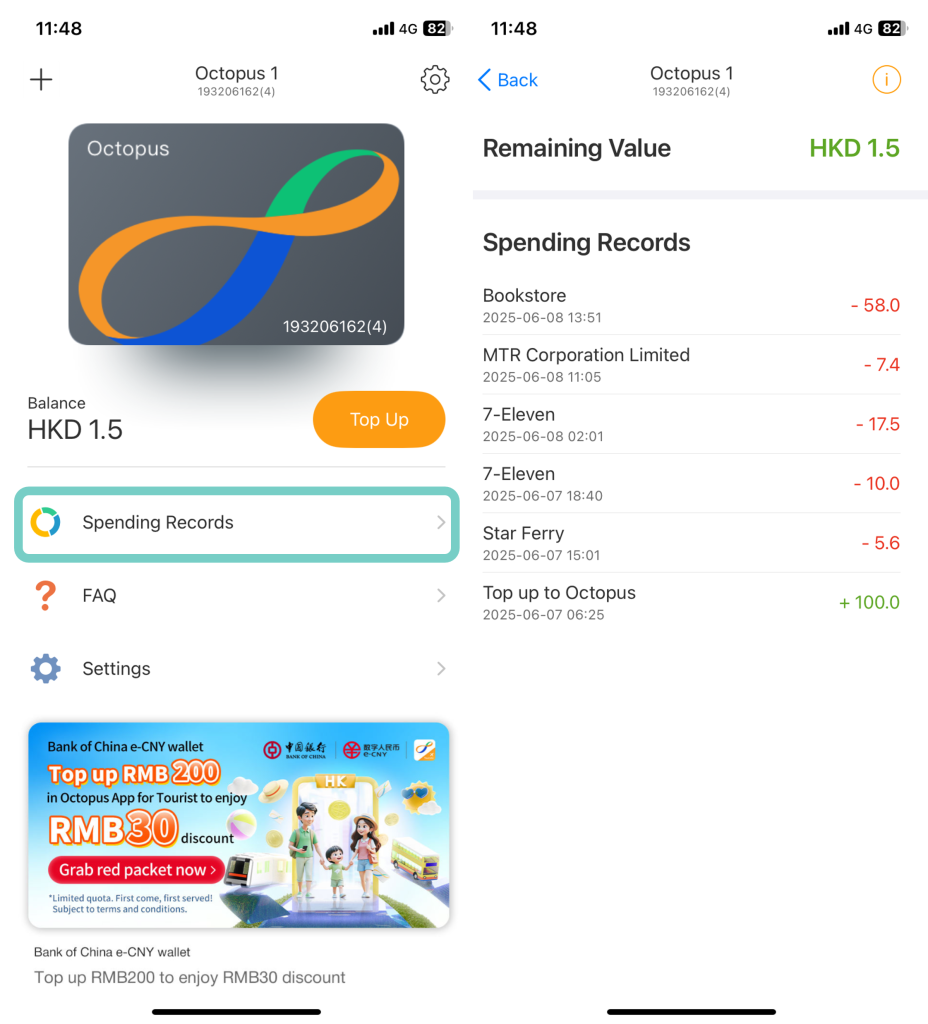
Task: Select the Top up to Octopus record
Action: pyautogui.click(x=691, y=603)
